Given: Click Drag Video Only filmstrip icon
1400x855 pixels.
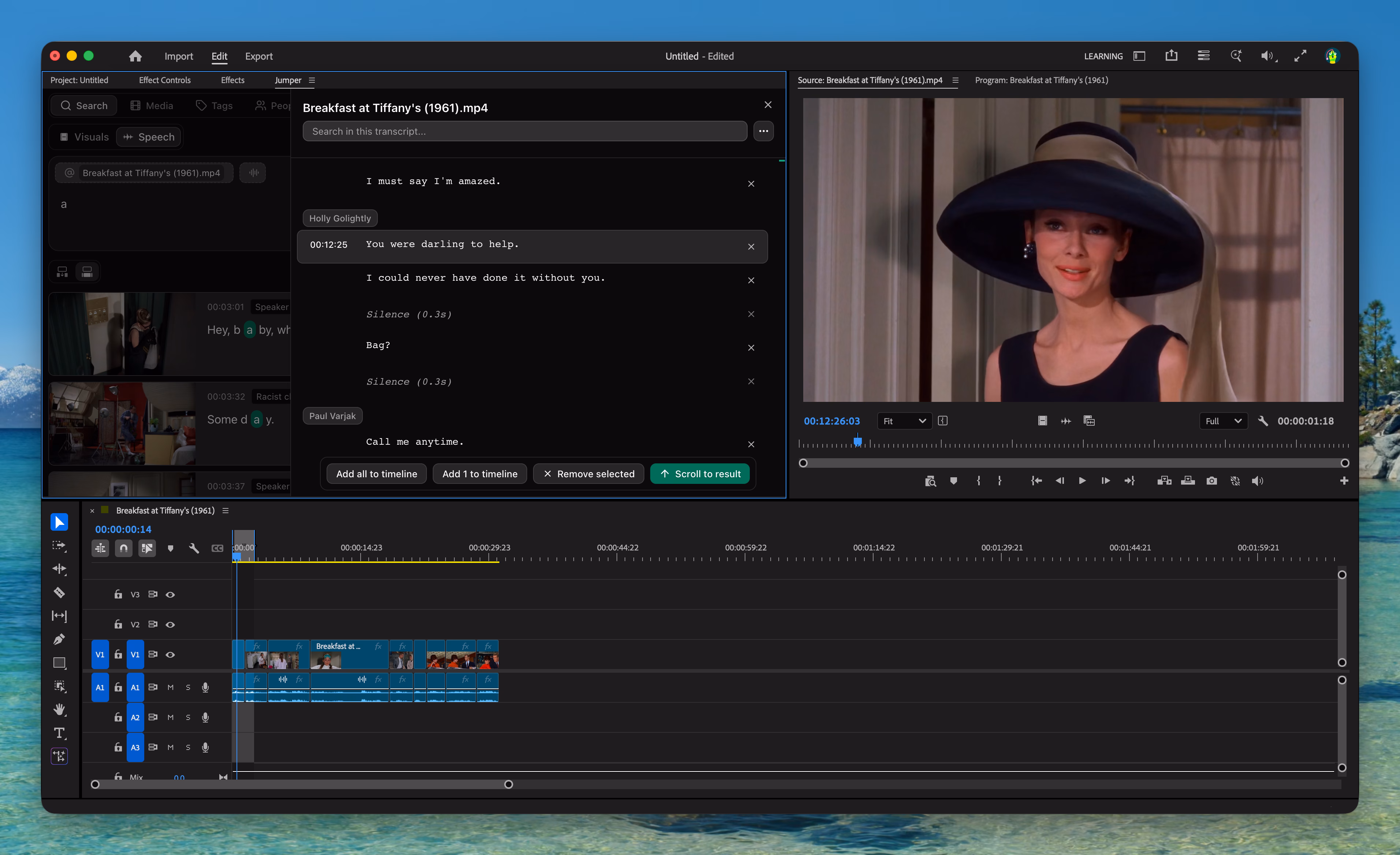Looking at the screenshot, I should (x=1042, y=421).
